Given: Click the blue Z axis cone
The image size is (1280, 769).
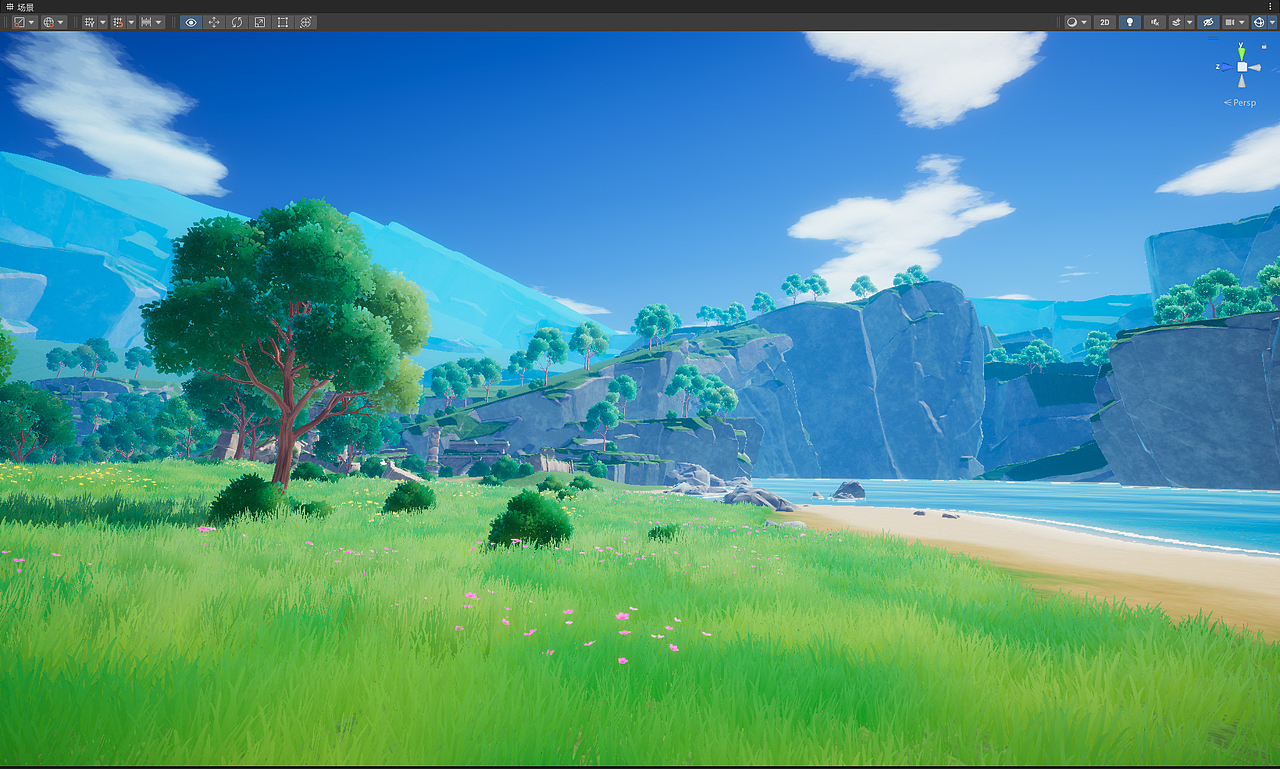Looking at the screenshot, I should pos(1227,67).
